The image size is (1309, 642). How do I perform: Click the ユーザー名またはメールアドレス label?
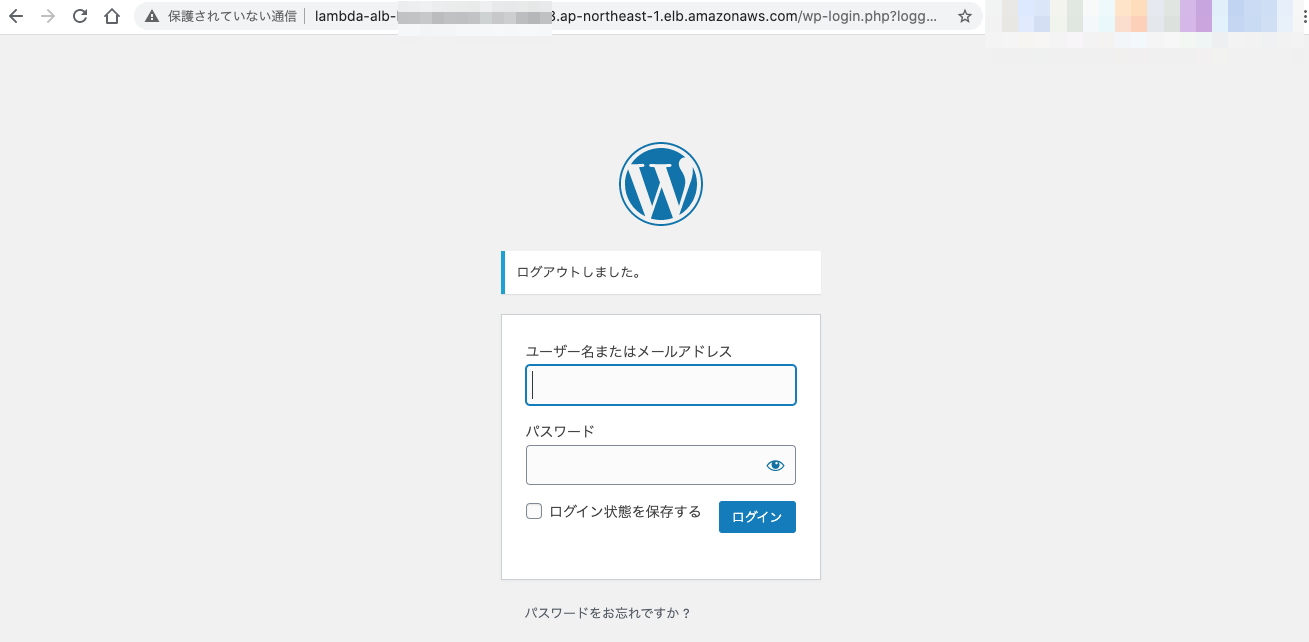[629, 351]
